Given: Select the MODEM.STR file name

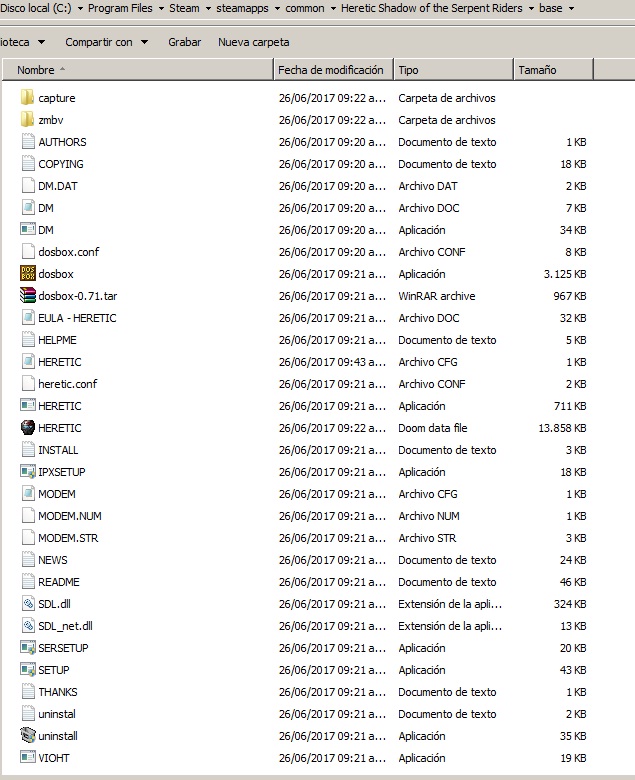Looking at the screenshot, I should 68,538.
